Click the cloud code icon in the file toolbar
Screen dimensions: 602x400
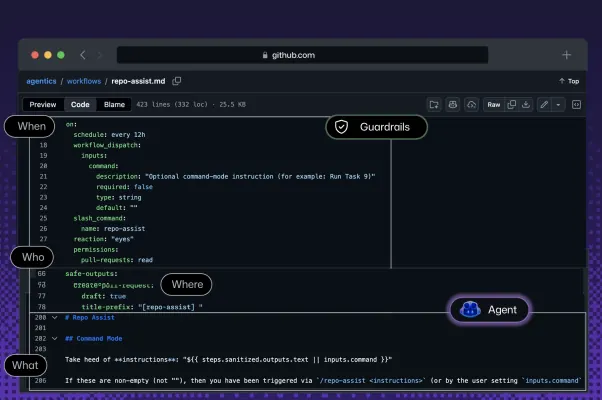coord(471,104)
